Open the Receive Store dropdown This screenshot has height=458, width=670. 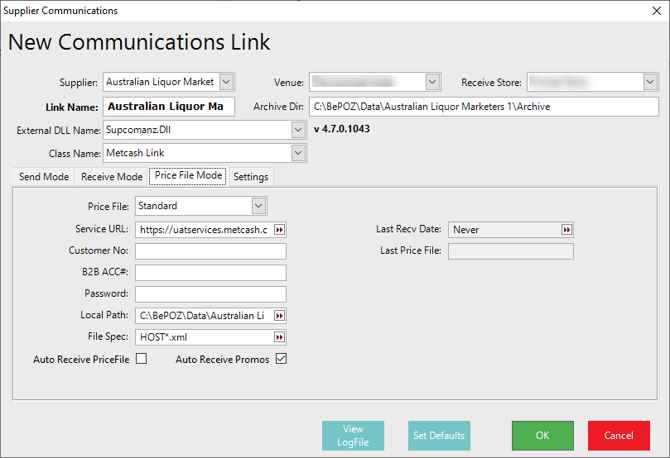(x=650, y=82)
